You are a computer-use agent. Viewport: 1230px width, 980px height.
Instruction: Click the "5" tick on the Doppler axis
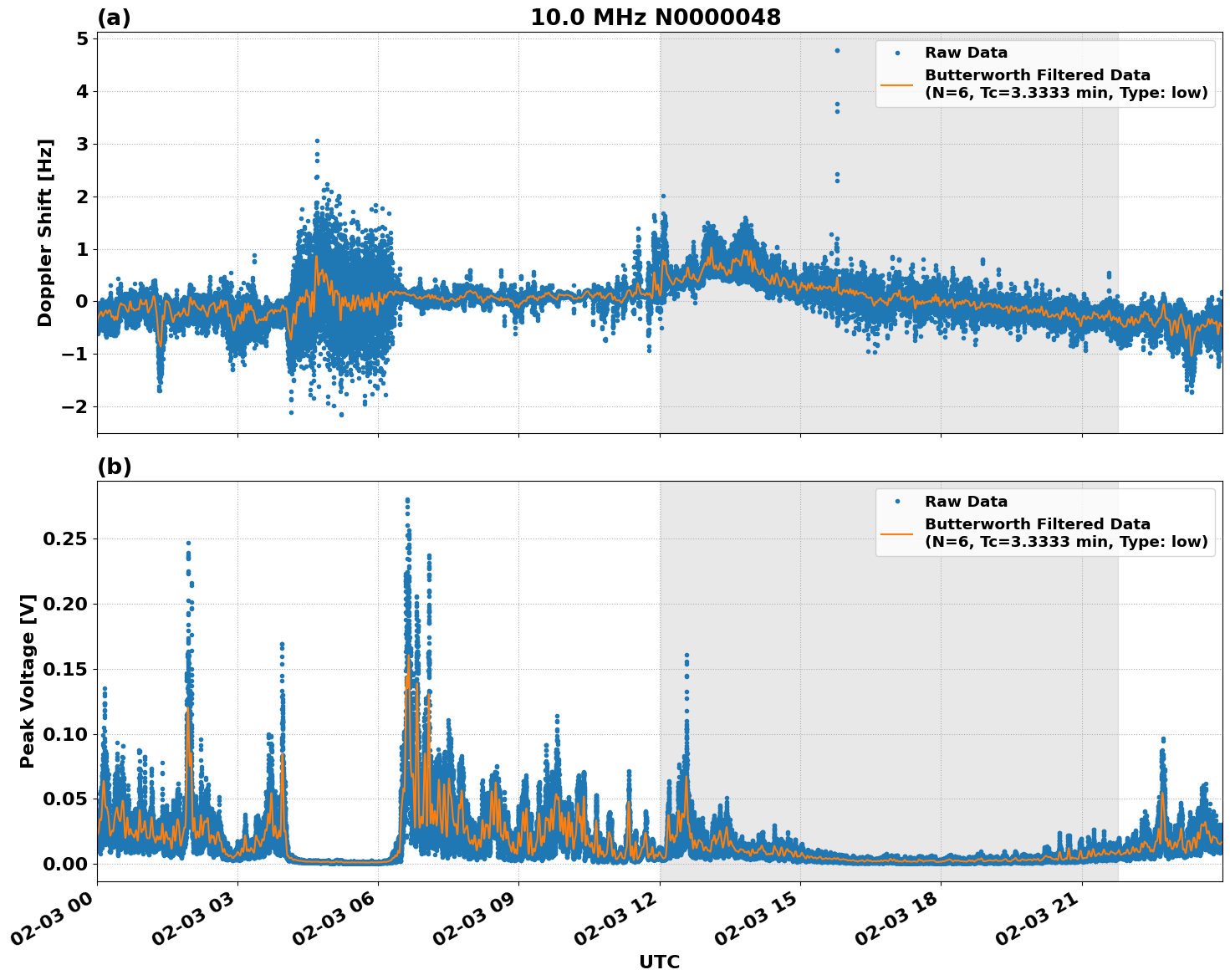pyautogui.click(x=83, y=38)
